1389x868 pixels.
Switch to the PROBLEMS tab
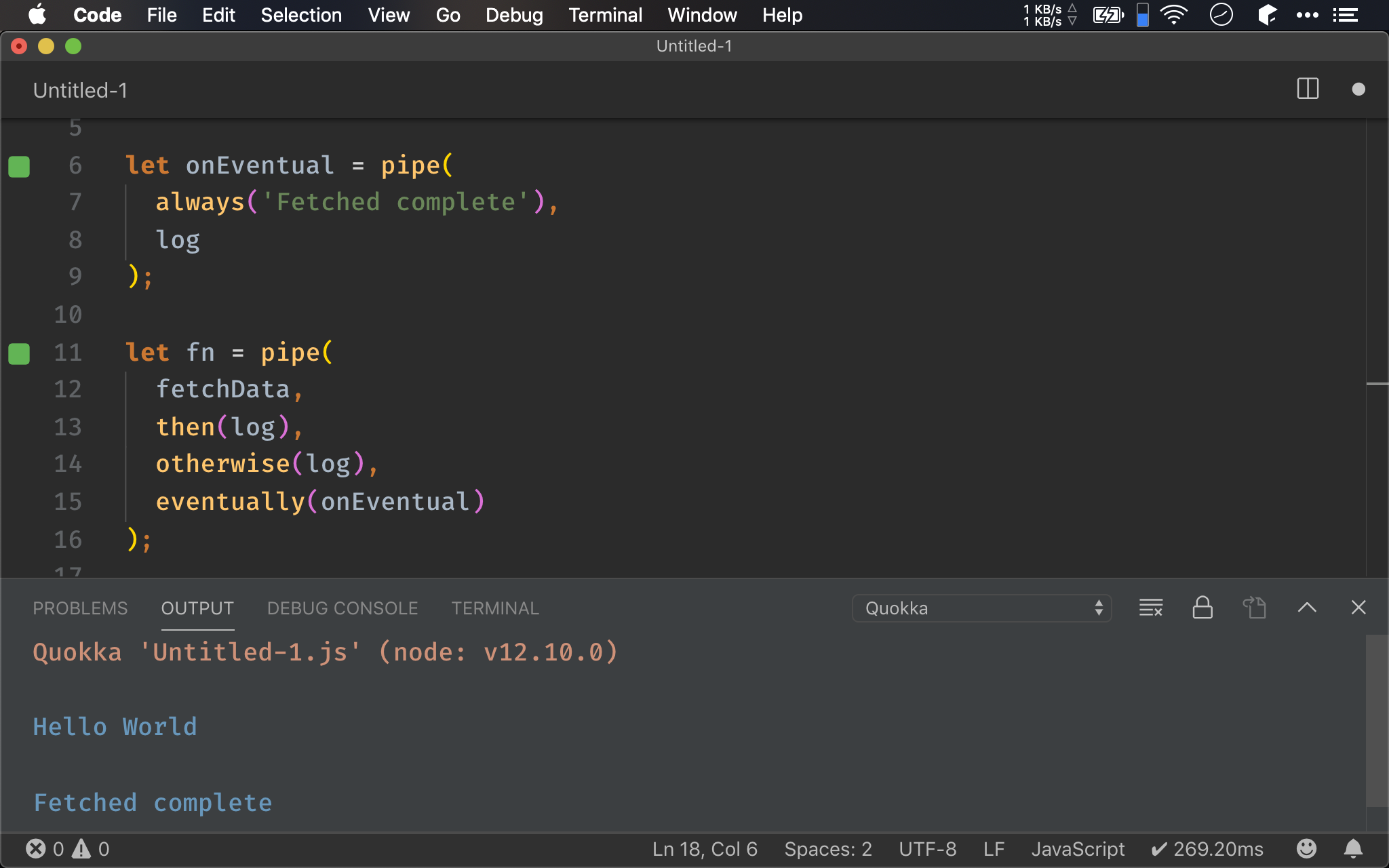(80, 608)
